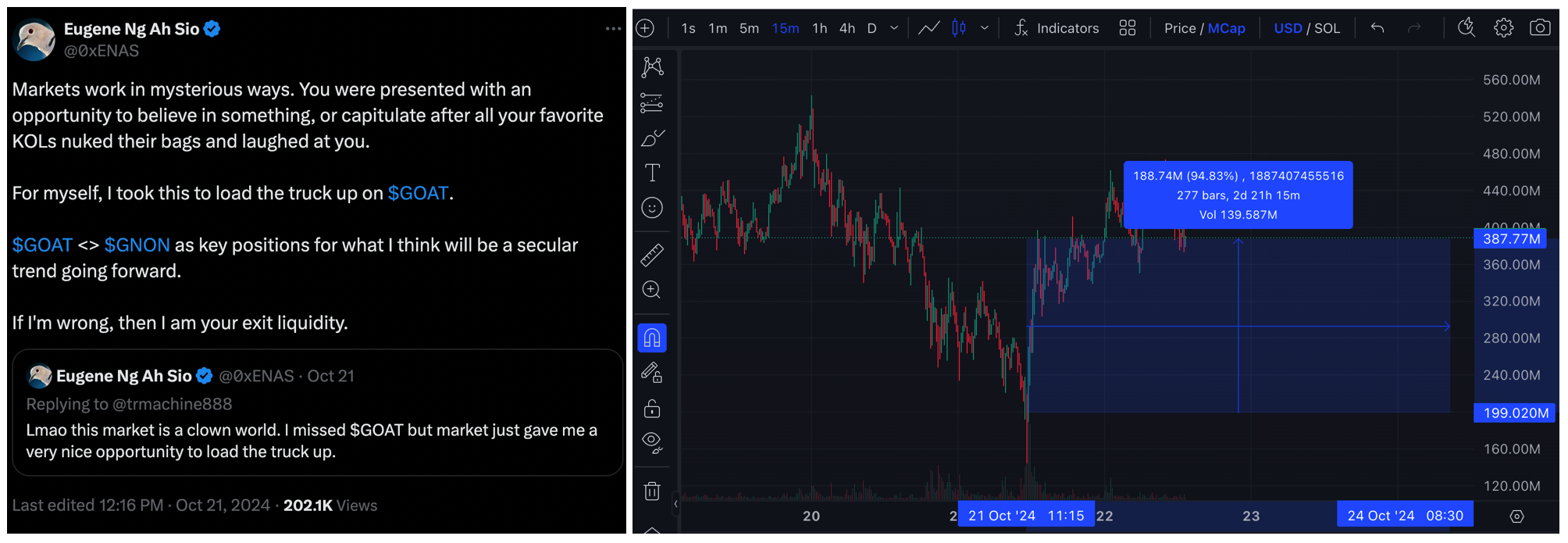Open the indicator templates grid icon
Screen dimensions: 1568x543
pos(1127,28)
